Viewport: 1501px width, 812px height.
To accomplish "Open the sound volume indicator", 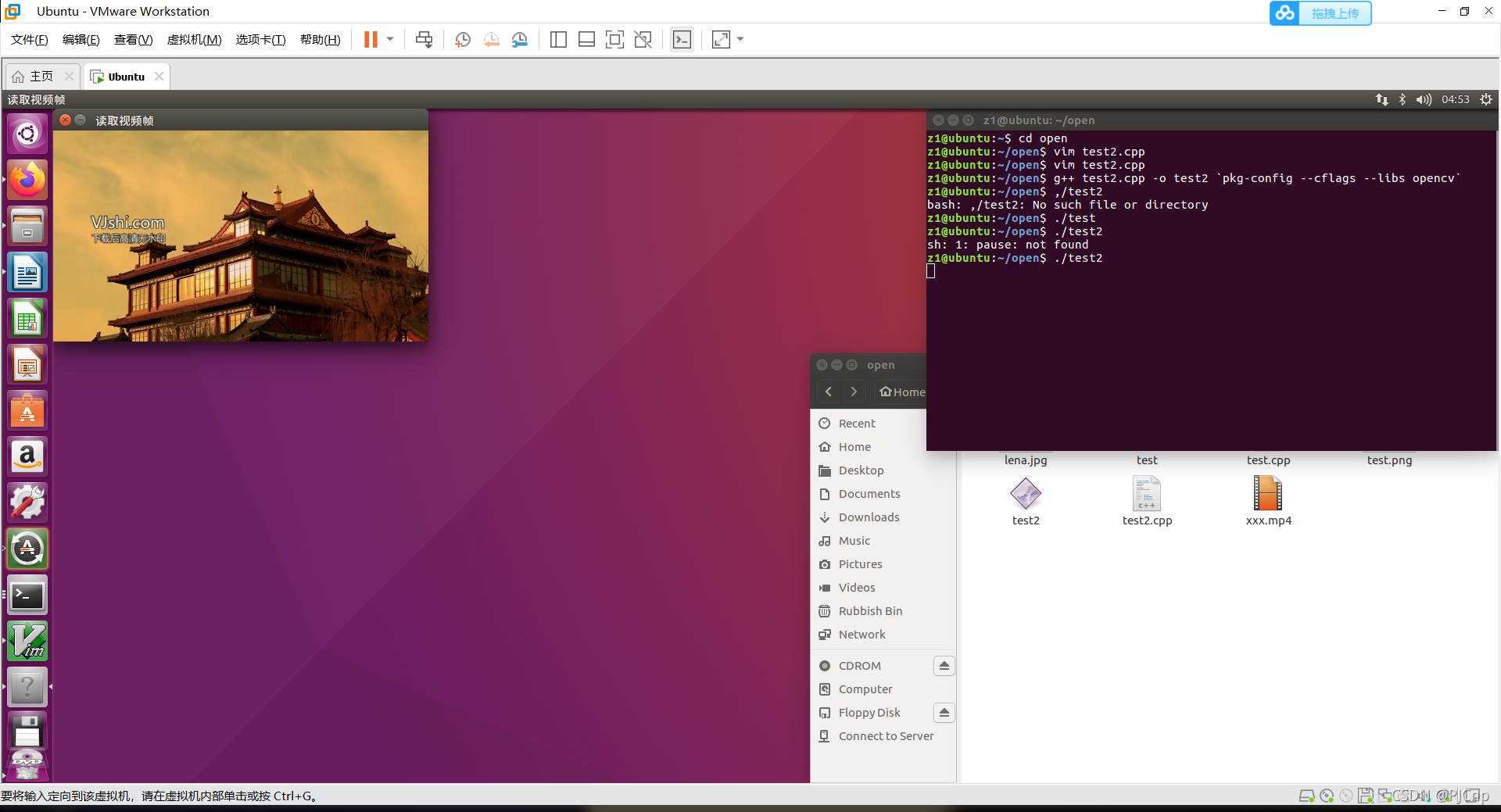I will (x=1424, y=99).
